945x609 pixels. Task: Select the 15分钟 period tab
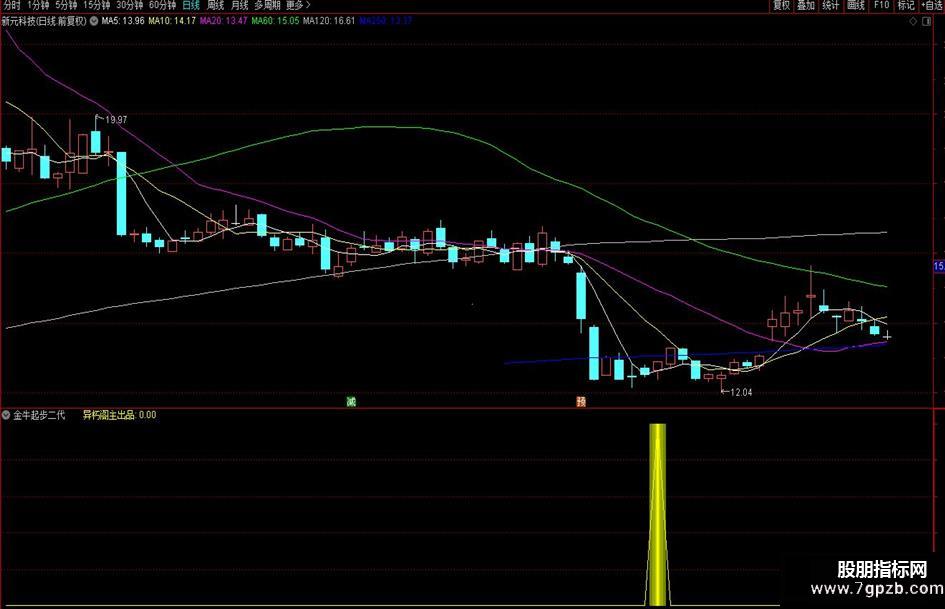(x=96, y=5)
